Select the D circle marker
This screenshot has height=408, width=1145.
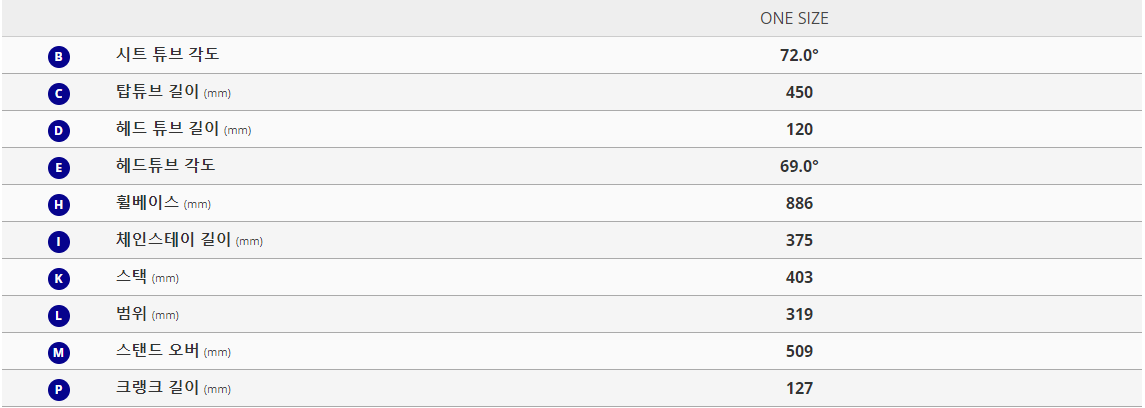59,131
